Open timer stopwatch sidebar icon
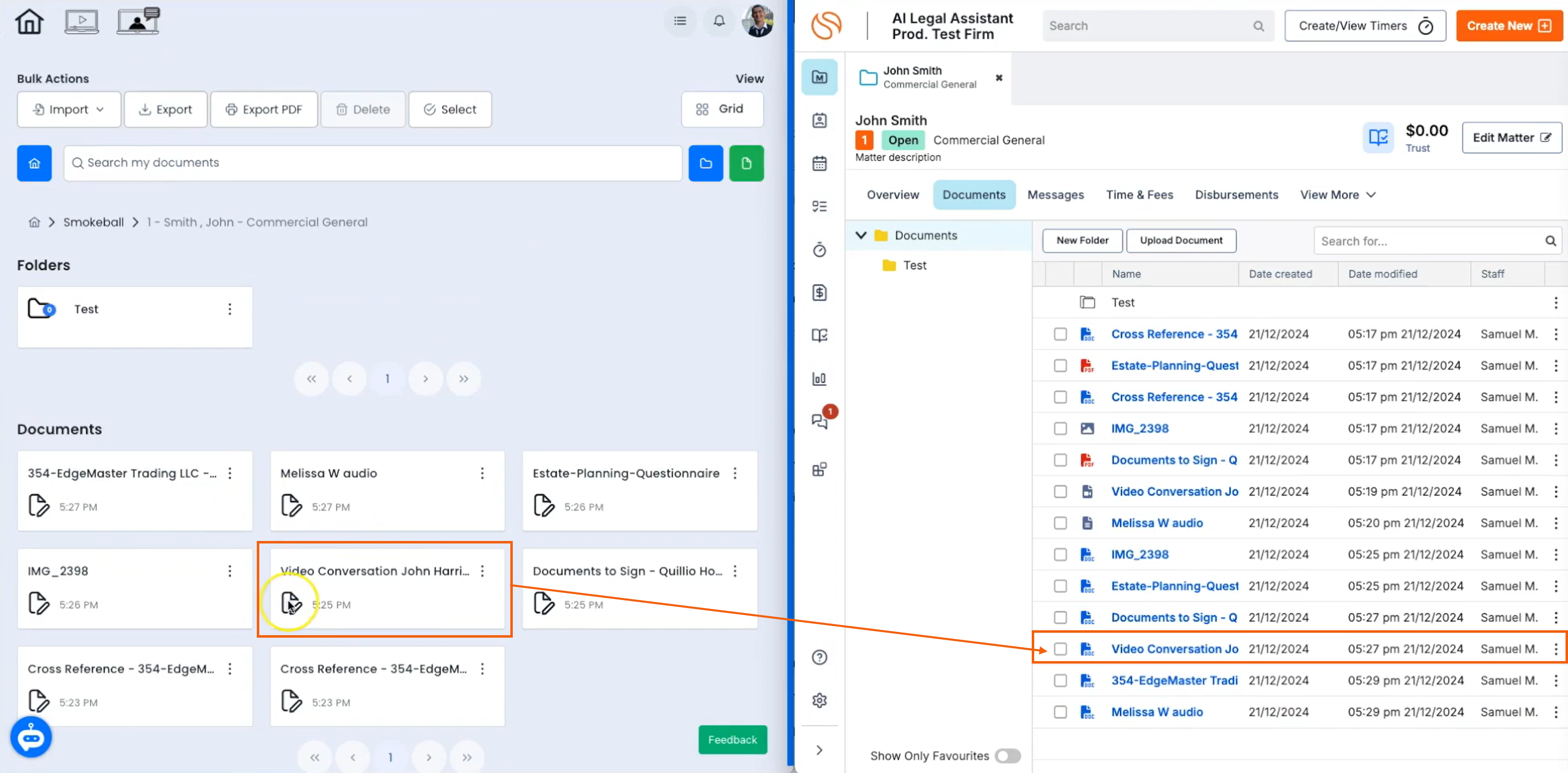The width and height of the screenshot is (1568, 773). (x=819, y=250)
